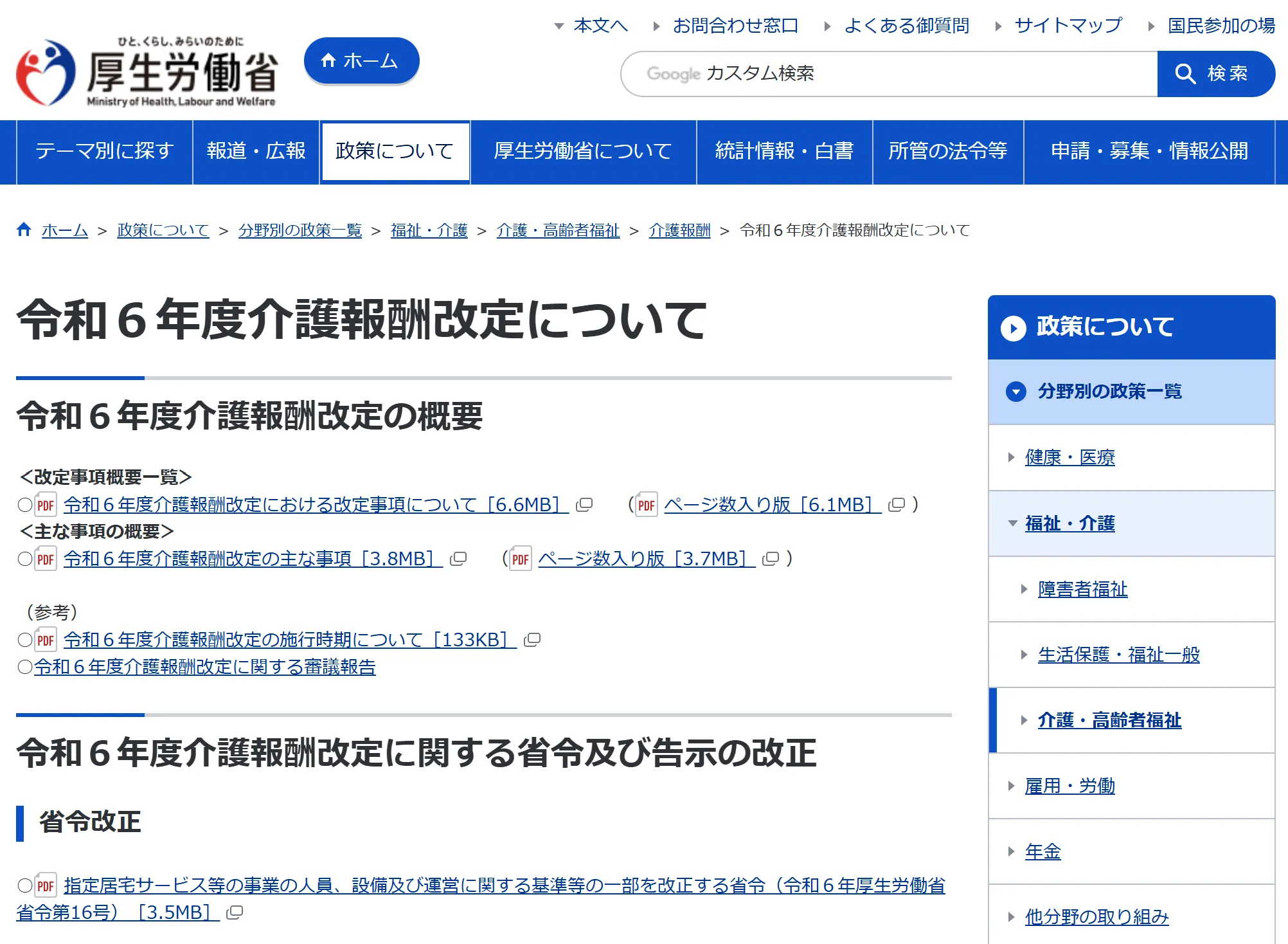Screen dimensions: 1288x944
Task: Click the PDF icon beside 改定事項について link
Action: pyautogui.click(x=45, y=505)
